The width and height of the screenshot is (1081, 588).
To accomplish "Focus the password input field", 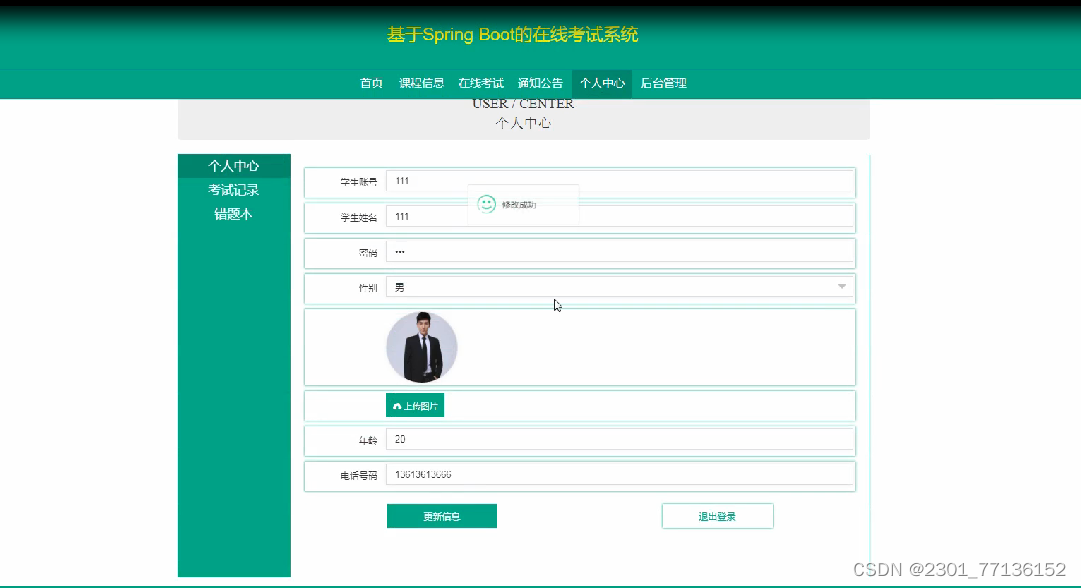I will click(x=620, y=252).
